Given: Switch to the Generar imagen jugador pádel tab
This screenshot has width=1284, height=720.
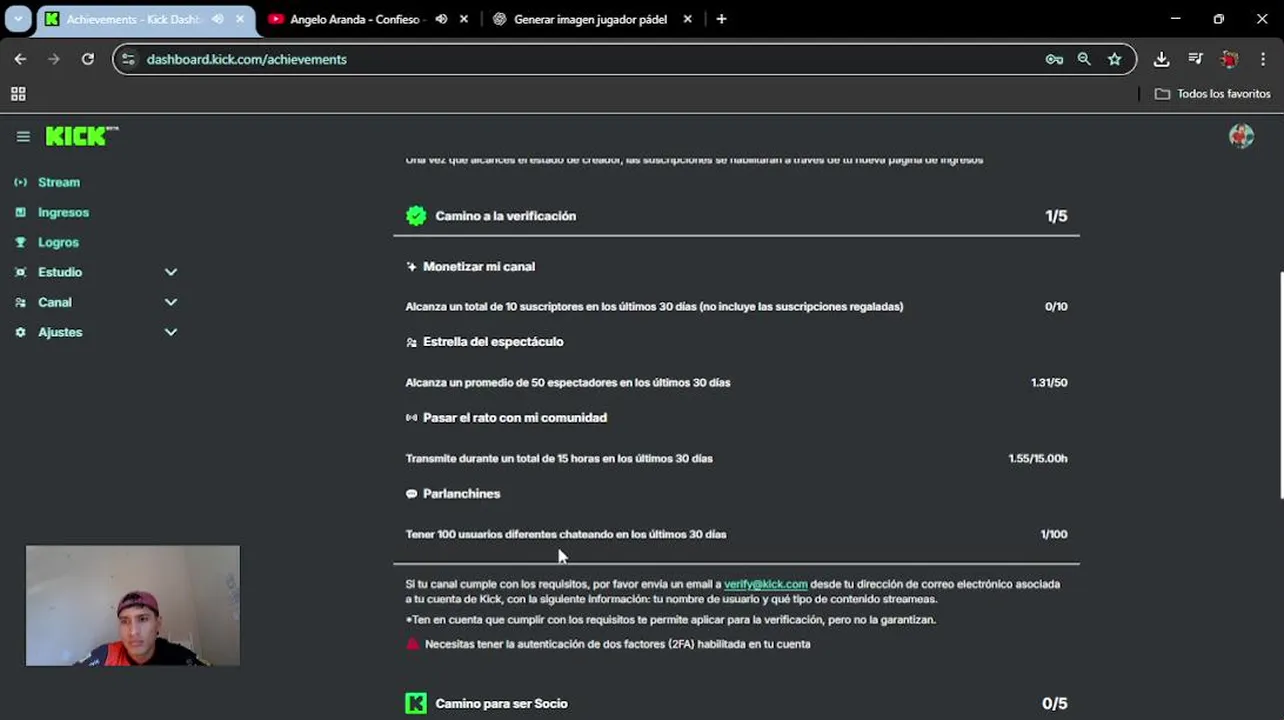Looking at the screenshot, I should (x=590, y=19).
